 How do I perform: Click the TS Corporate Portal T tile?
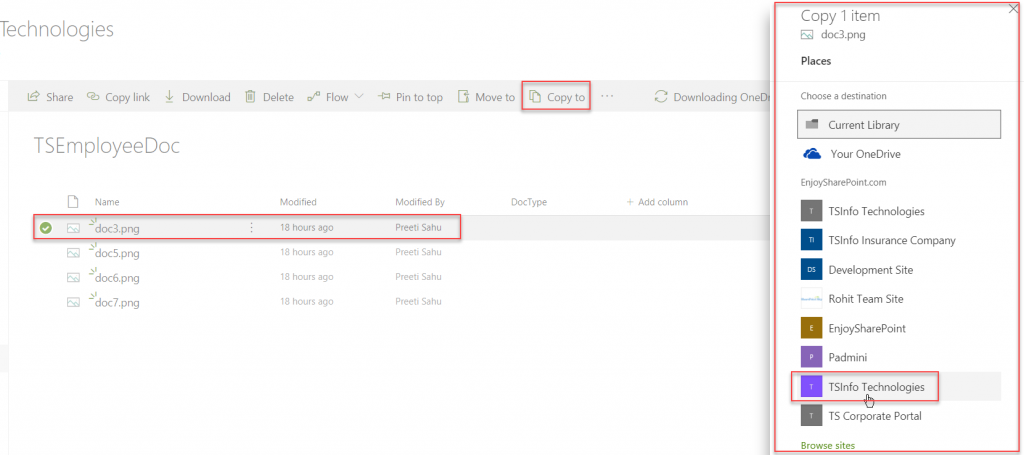(811, 416)
